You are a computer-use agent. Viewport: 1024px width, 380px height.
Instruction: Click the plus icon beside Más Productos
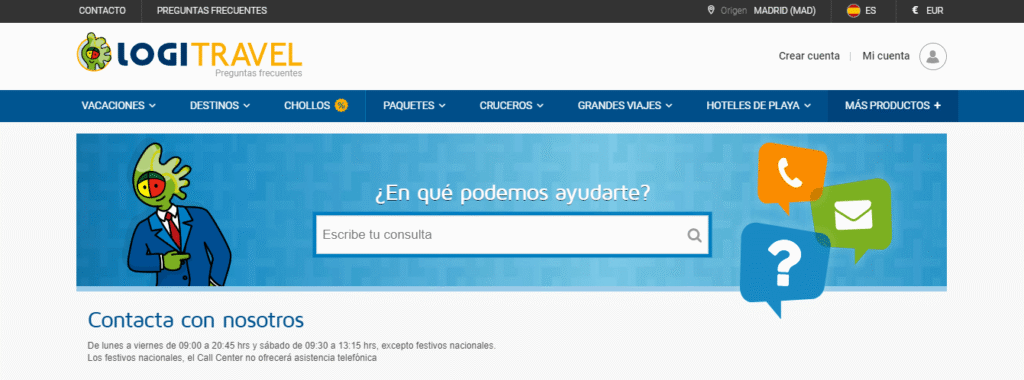pyautogui.click(x=937, y=106)
